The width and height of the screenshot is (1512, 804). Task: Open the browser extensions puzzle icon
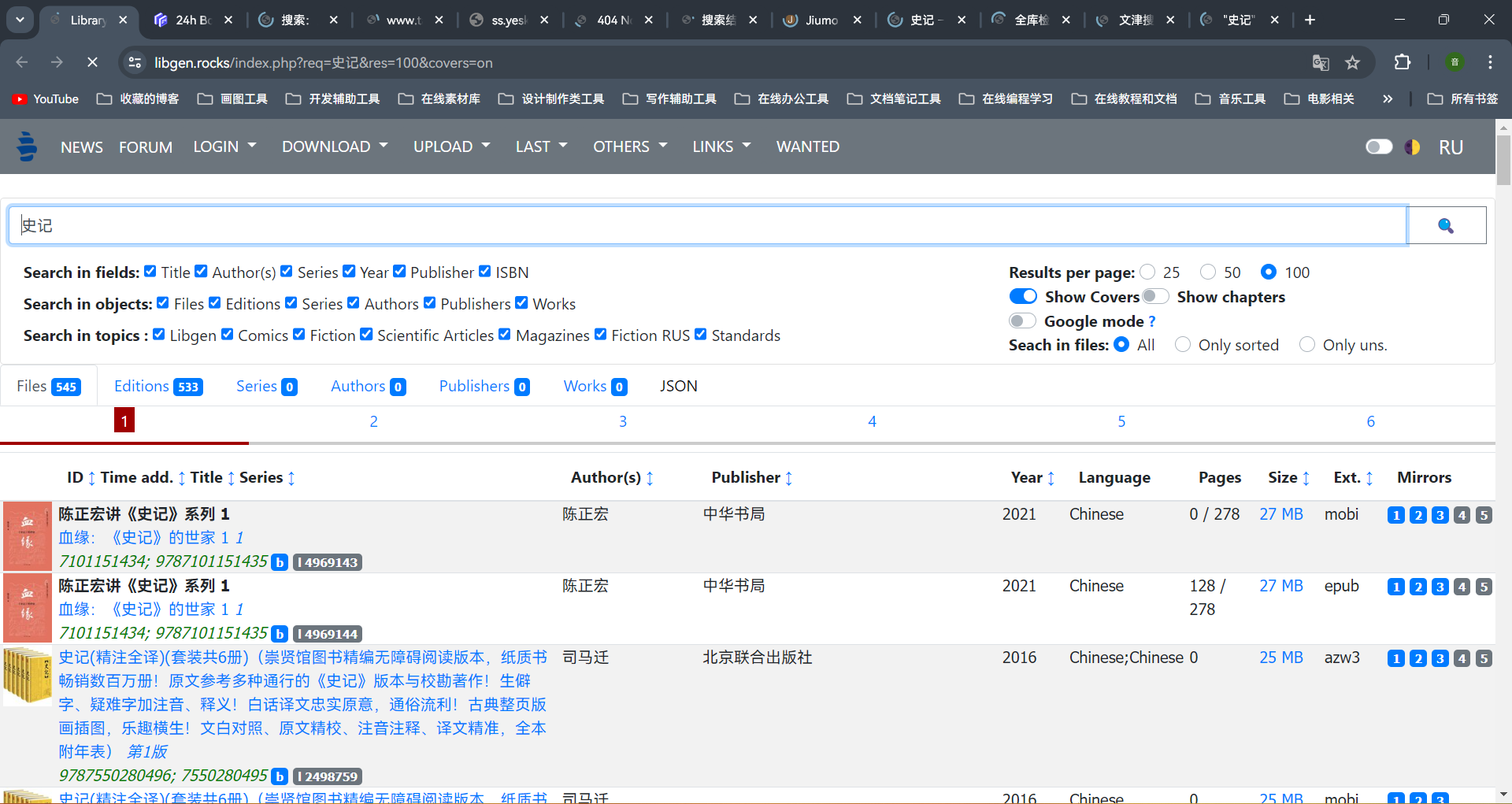tap(1402, 63)
